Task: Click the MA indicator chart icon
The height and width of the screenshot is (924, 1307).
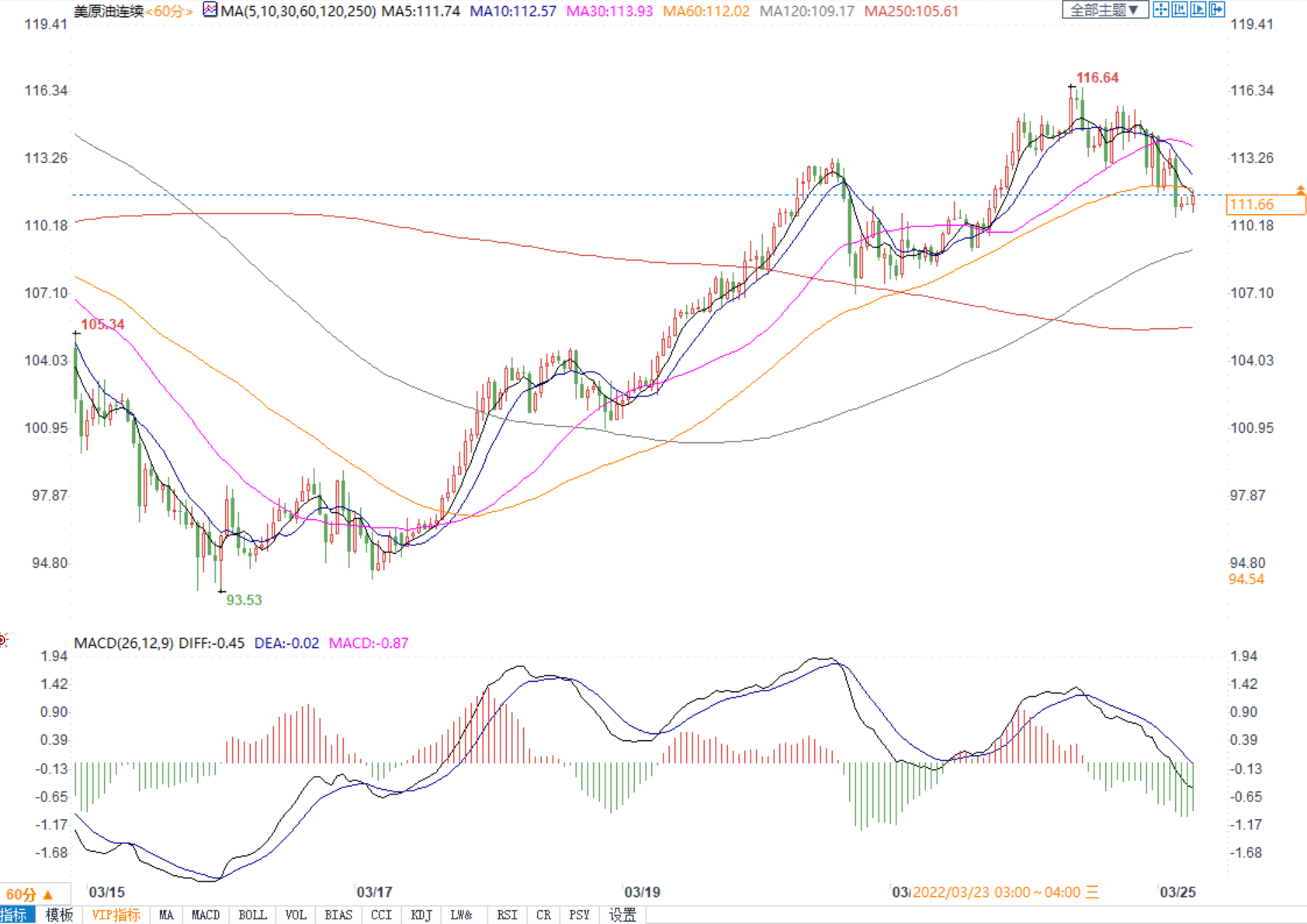Action: click(210, 10)
